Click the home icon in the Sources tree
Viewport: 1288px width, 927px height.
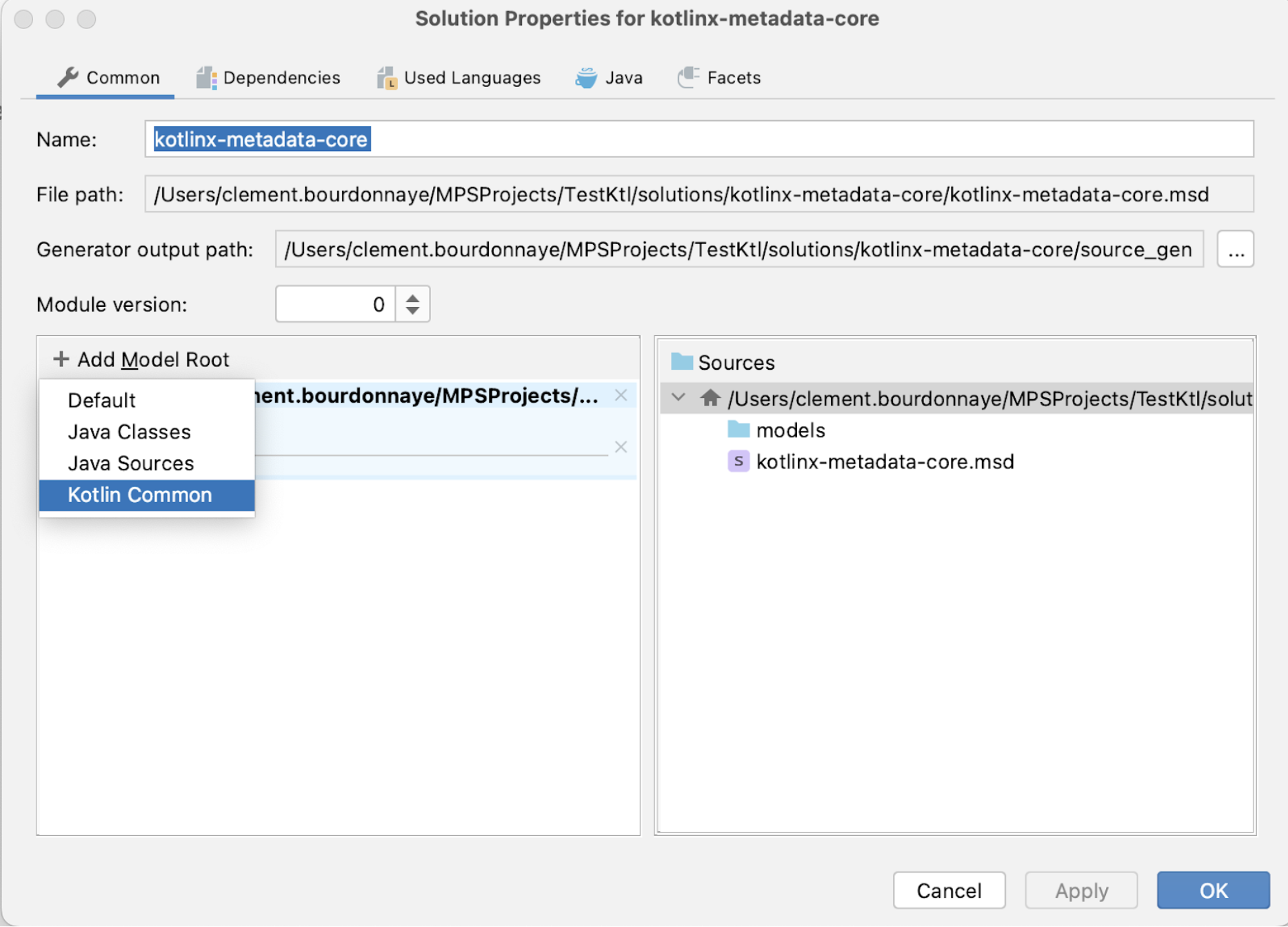pos(710,398)
